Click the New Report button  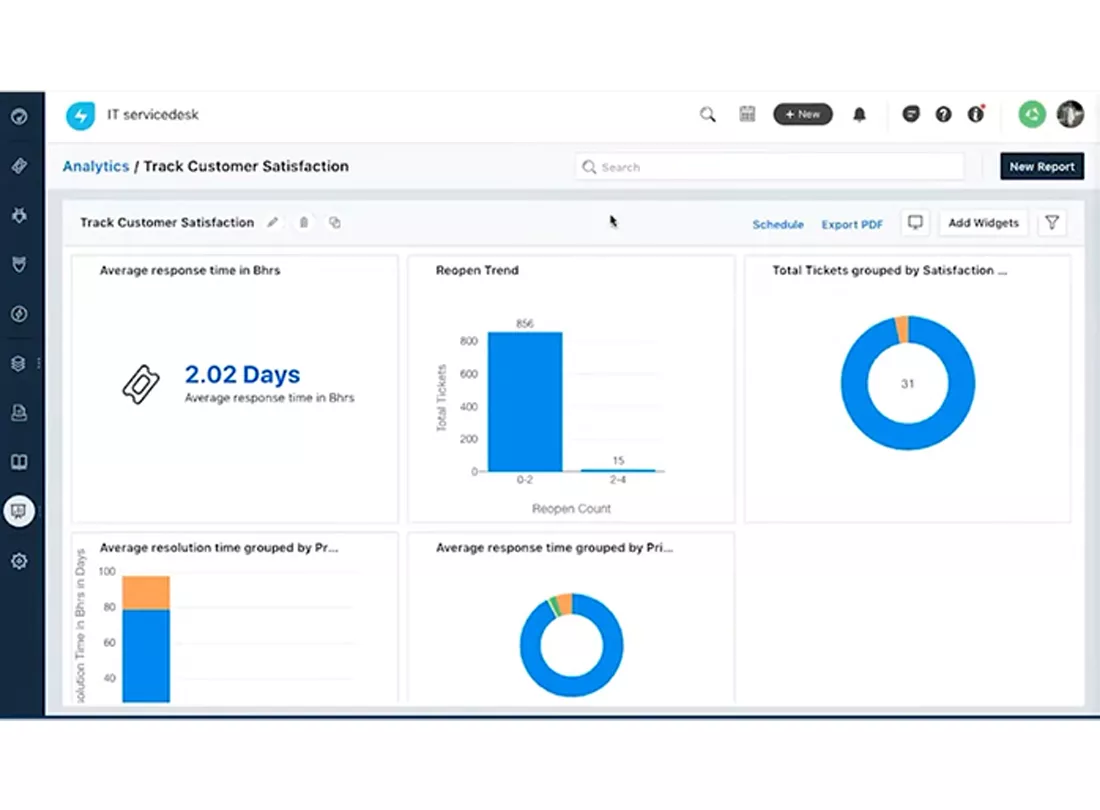click(1042, 166)
